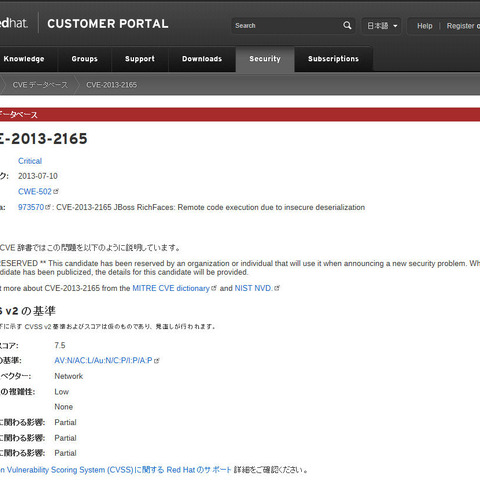480x480 pixels.
Task: Open the Knowledge tab
Action: pos(24,59)
